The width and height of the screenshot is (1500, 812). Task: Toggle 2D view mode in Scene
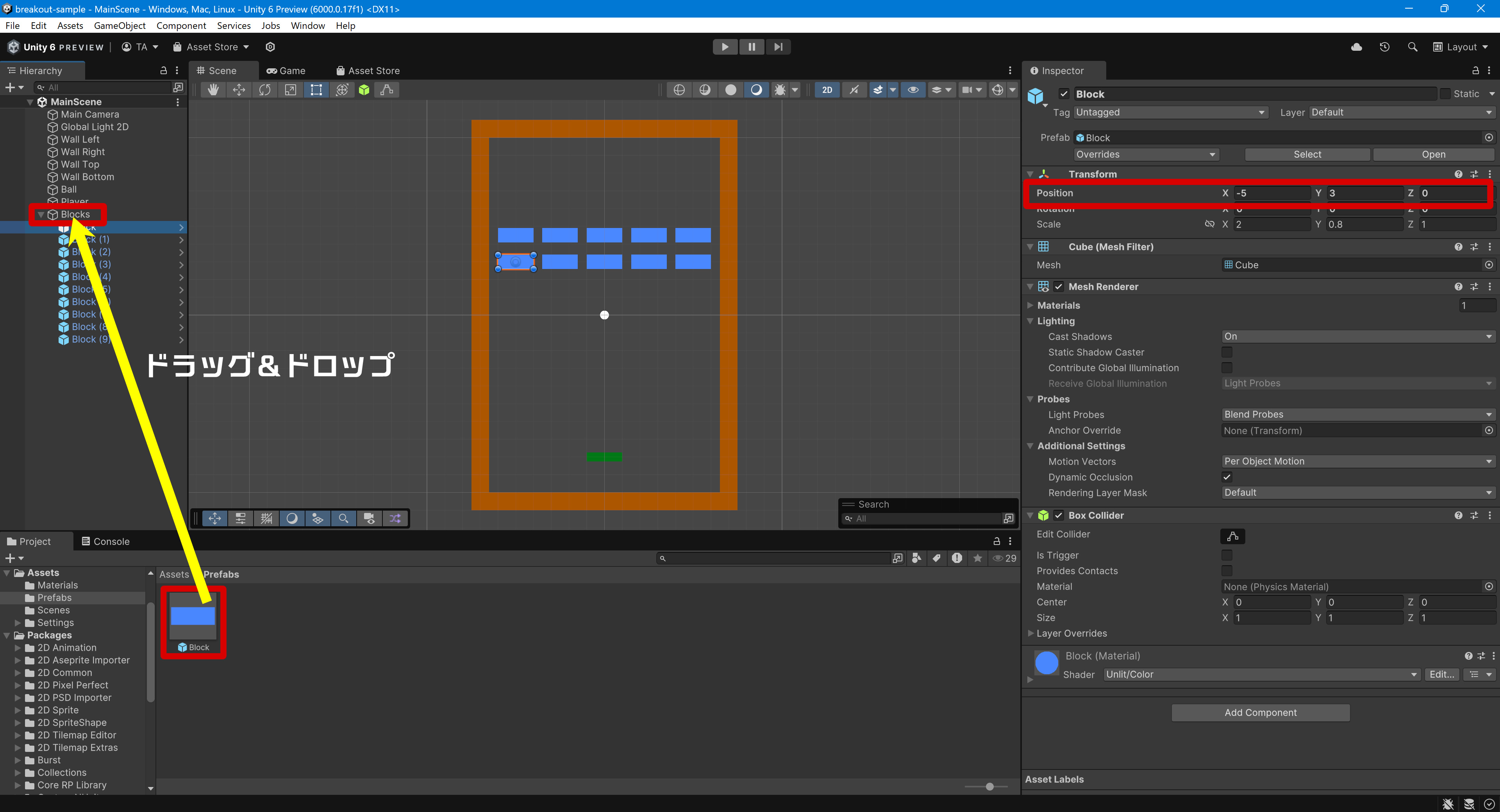click(827, 90)
